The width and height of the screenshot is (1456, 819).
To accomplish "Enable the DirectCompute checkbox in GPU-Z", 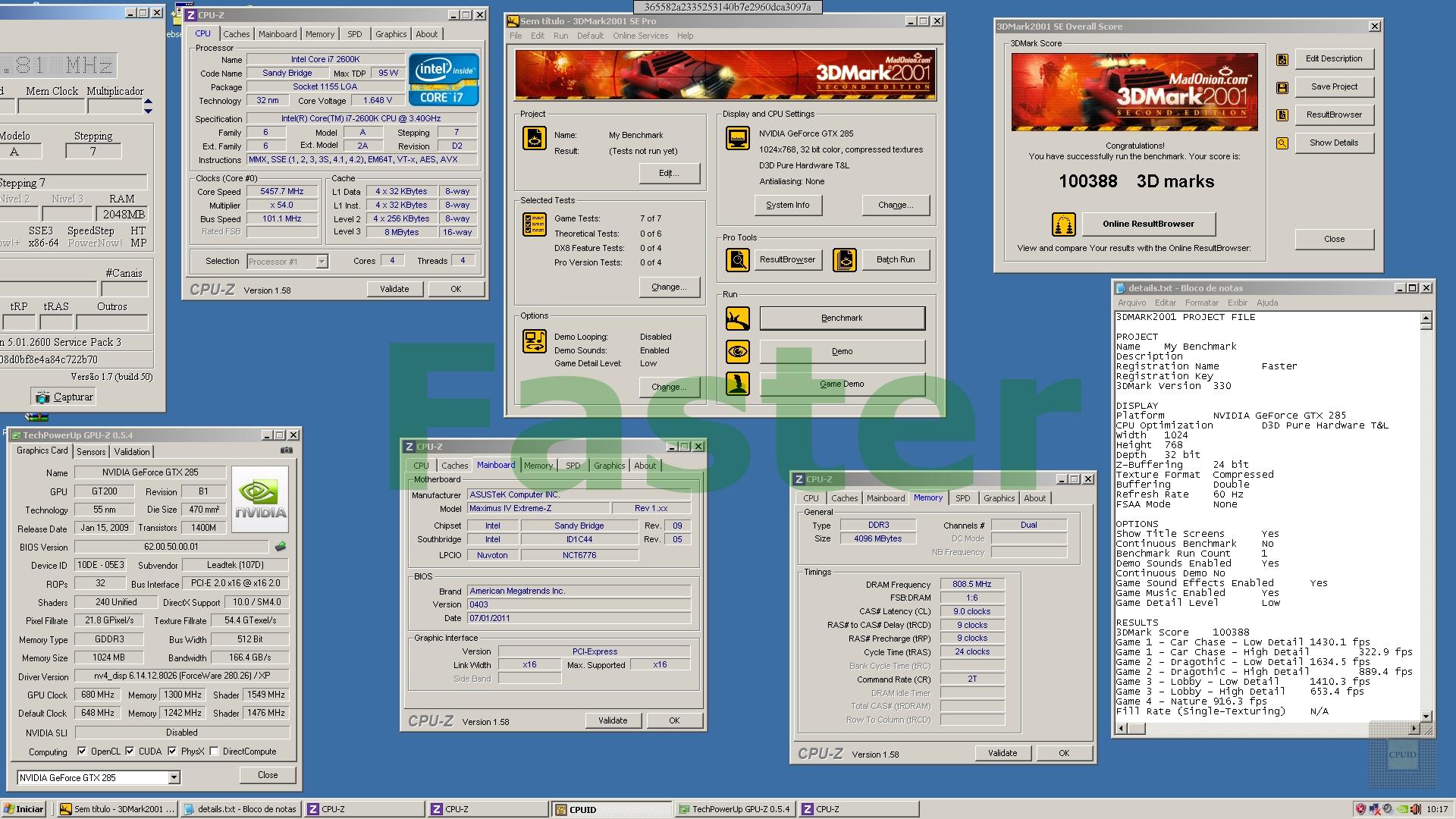I will (215, 752).
